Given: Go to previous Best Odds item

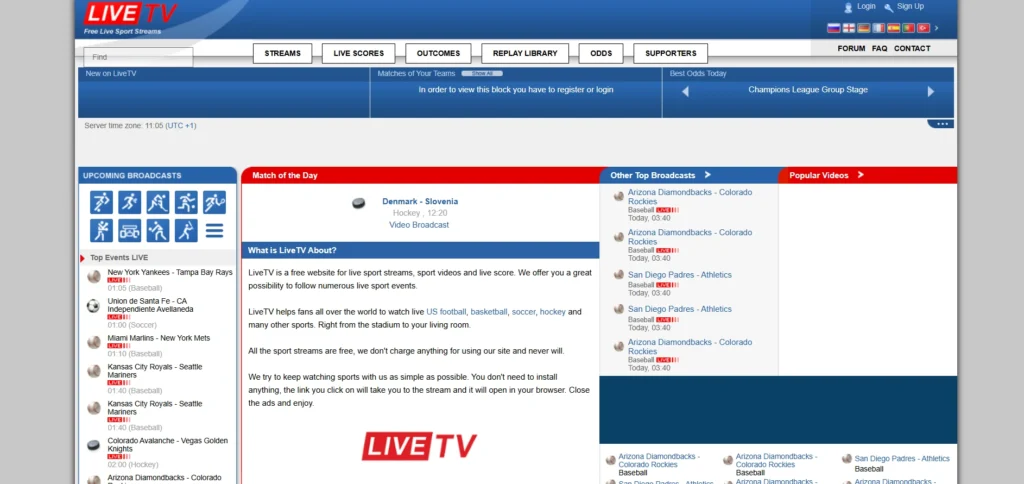Looking at the screenshot, I should [x=685, y=91].
